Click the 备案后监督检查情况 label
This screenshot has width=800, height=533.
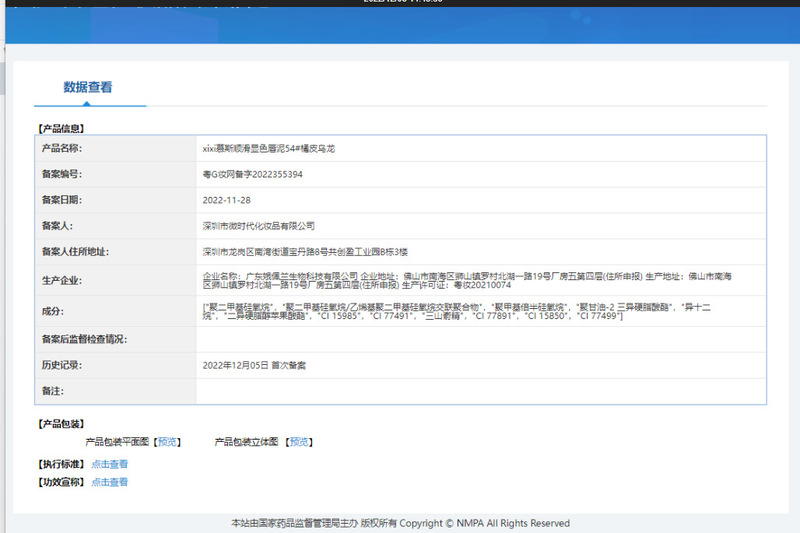(84, 340)
